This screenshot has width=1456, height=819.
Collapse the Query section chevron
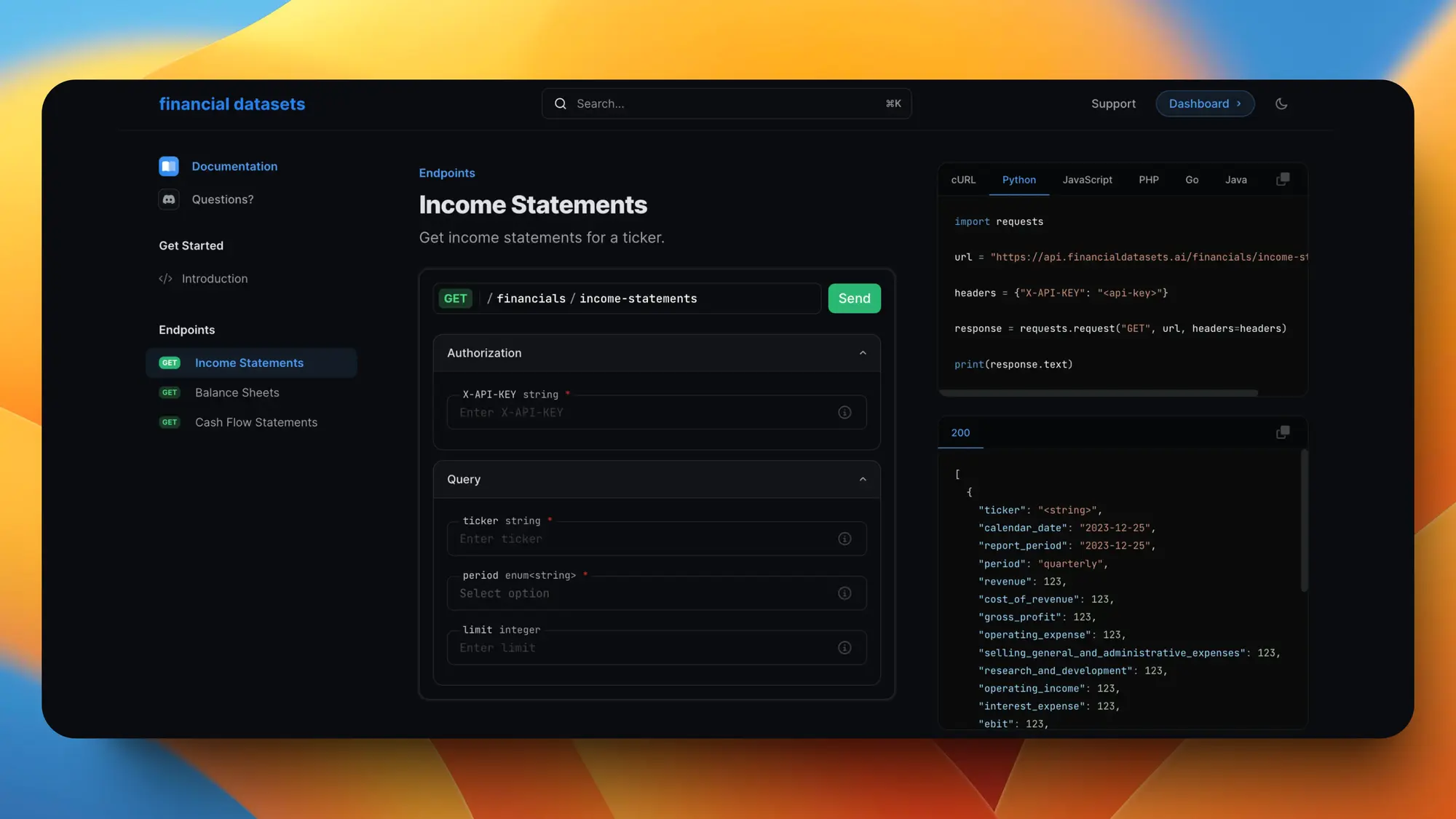click(x=863, y=479)
